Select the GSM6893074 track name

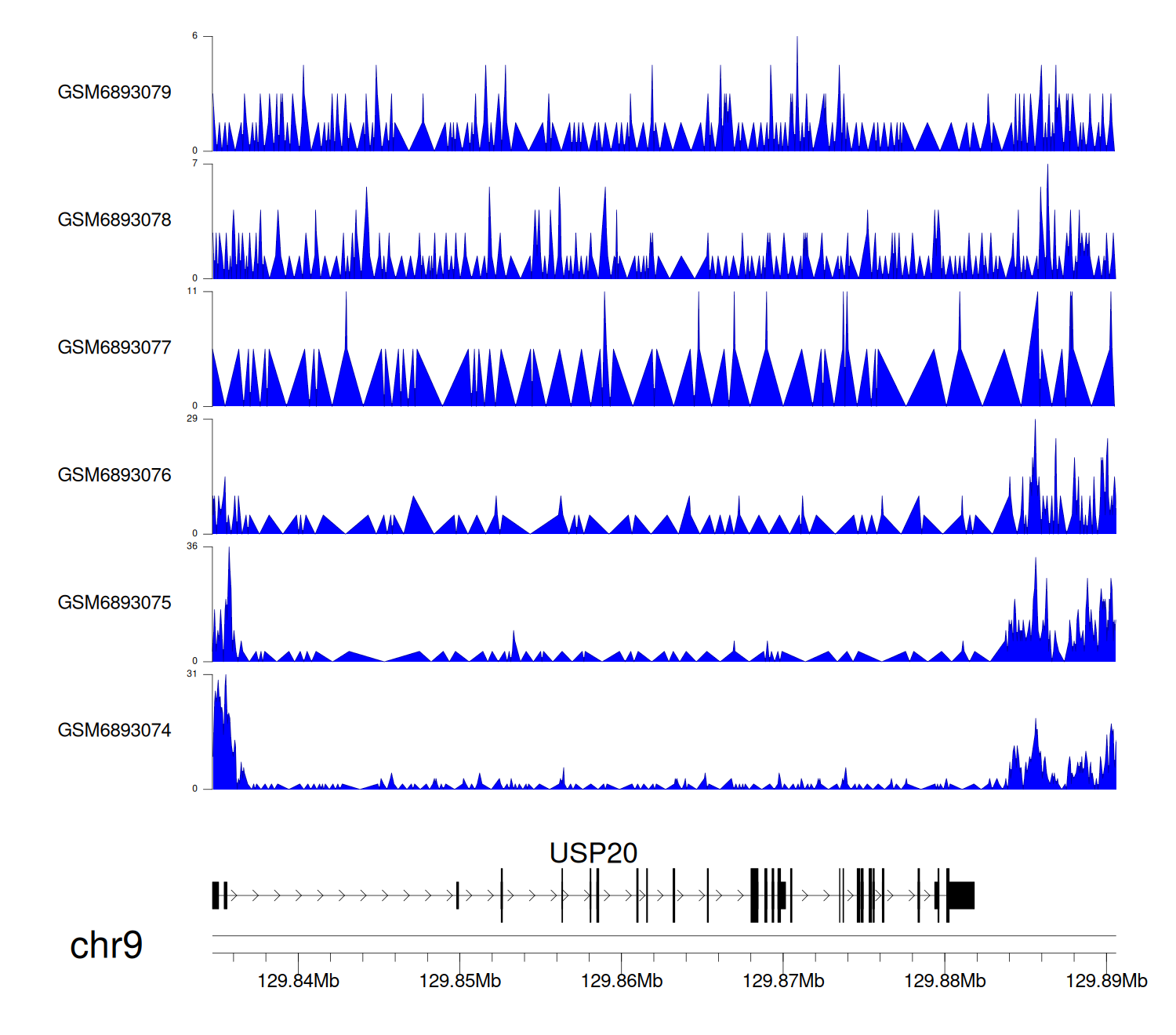114,731
